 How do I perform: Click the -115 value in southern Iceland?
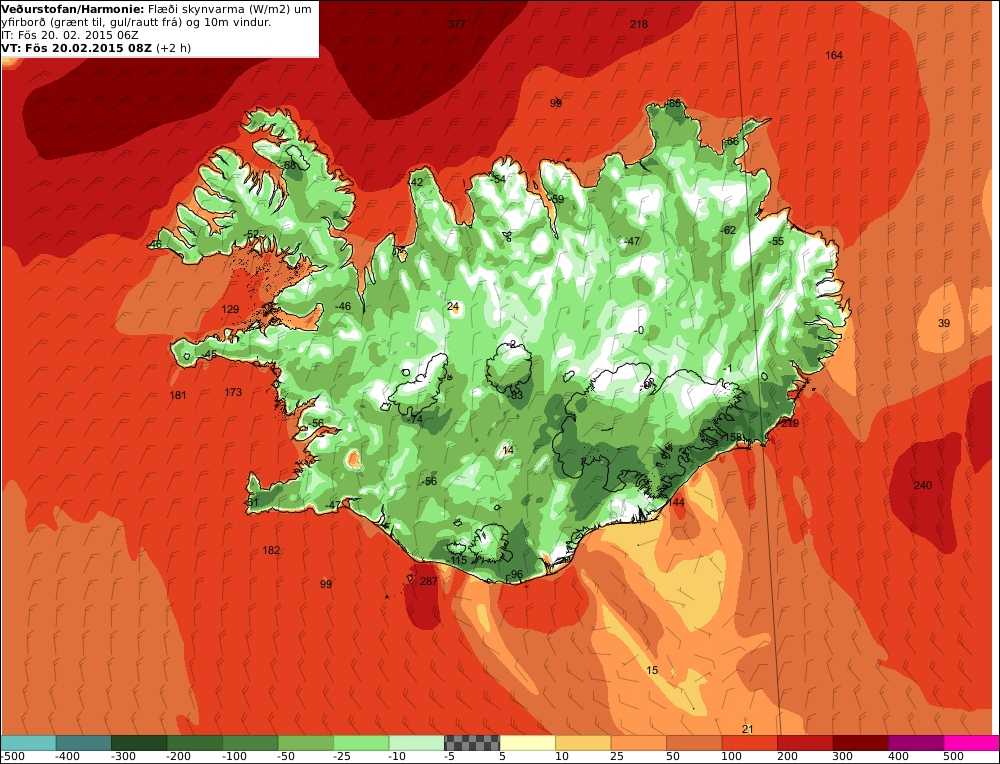[x=457, y=560]
